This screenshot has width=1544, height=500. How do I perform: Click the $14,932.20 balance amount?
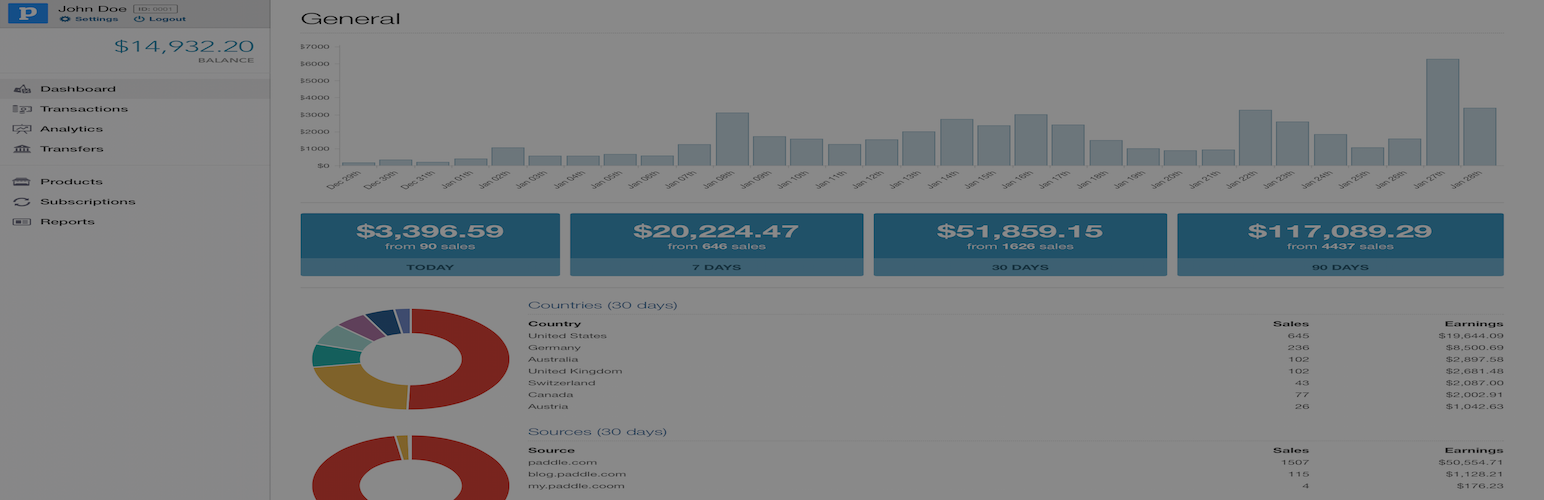(183, 46)
